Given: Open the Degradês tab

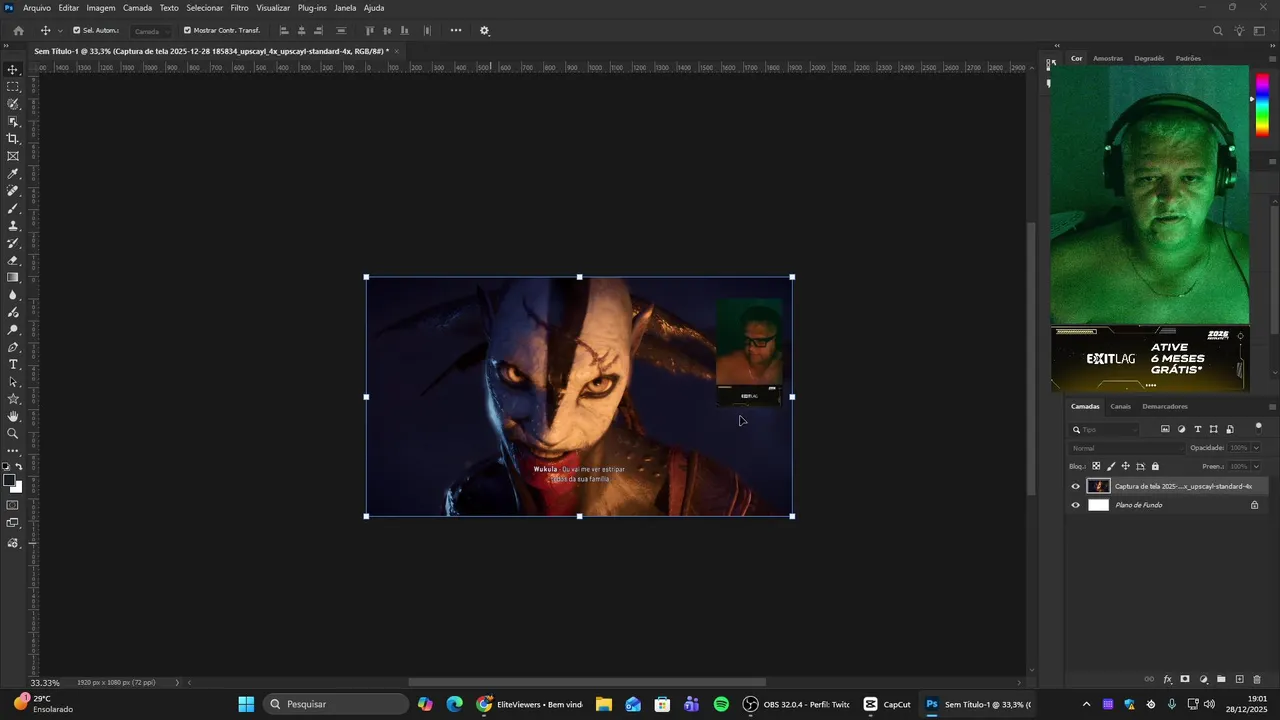Looking at the screenshot, I should pyautogui.click(x=1149, y=58).
